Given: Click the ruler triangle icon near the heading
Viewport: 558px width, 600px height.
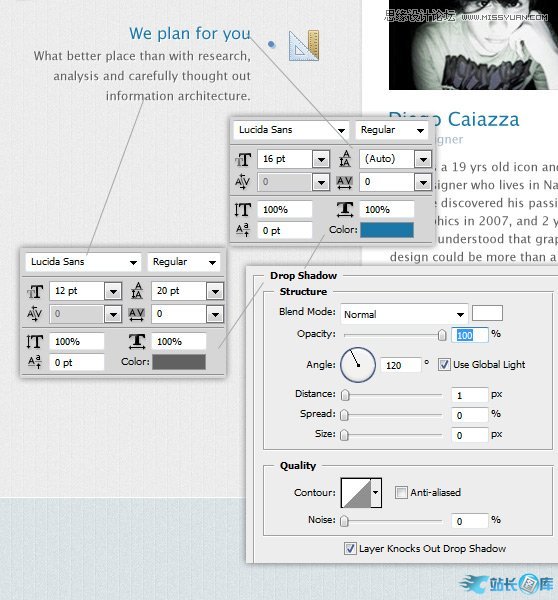Looking at the screenshot, I should 304,45.
